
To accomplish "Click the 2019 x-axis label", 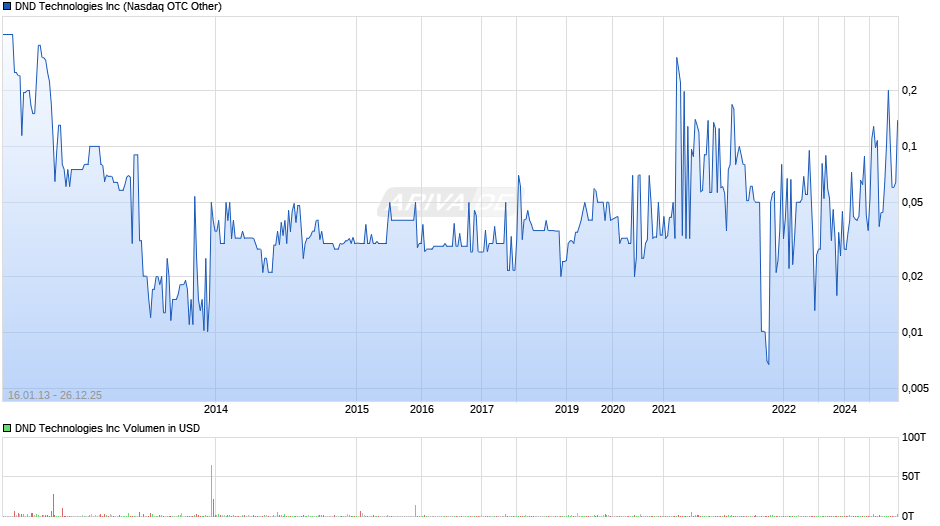I will click(x=567, y=409).
